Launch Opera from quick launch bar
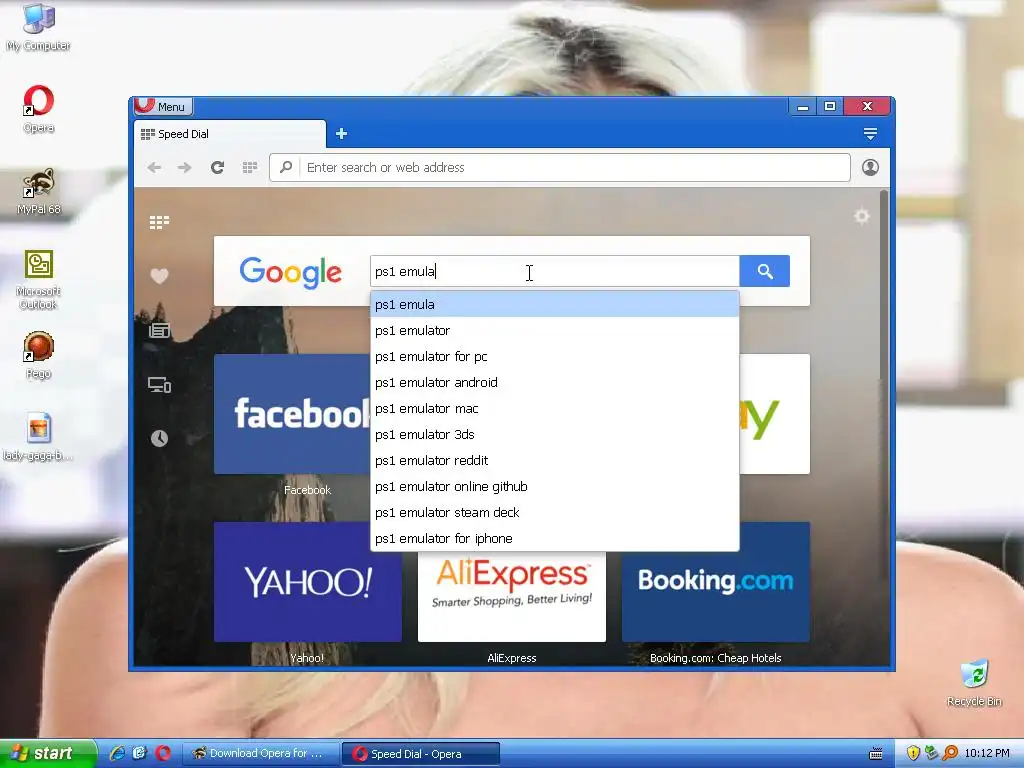1024x768 pixels. coord(163,754)
